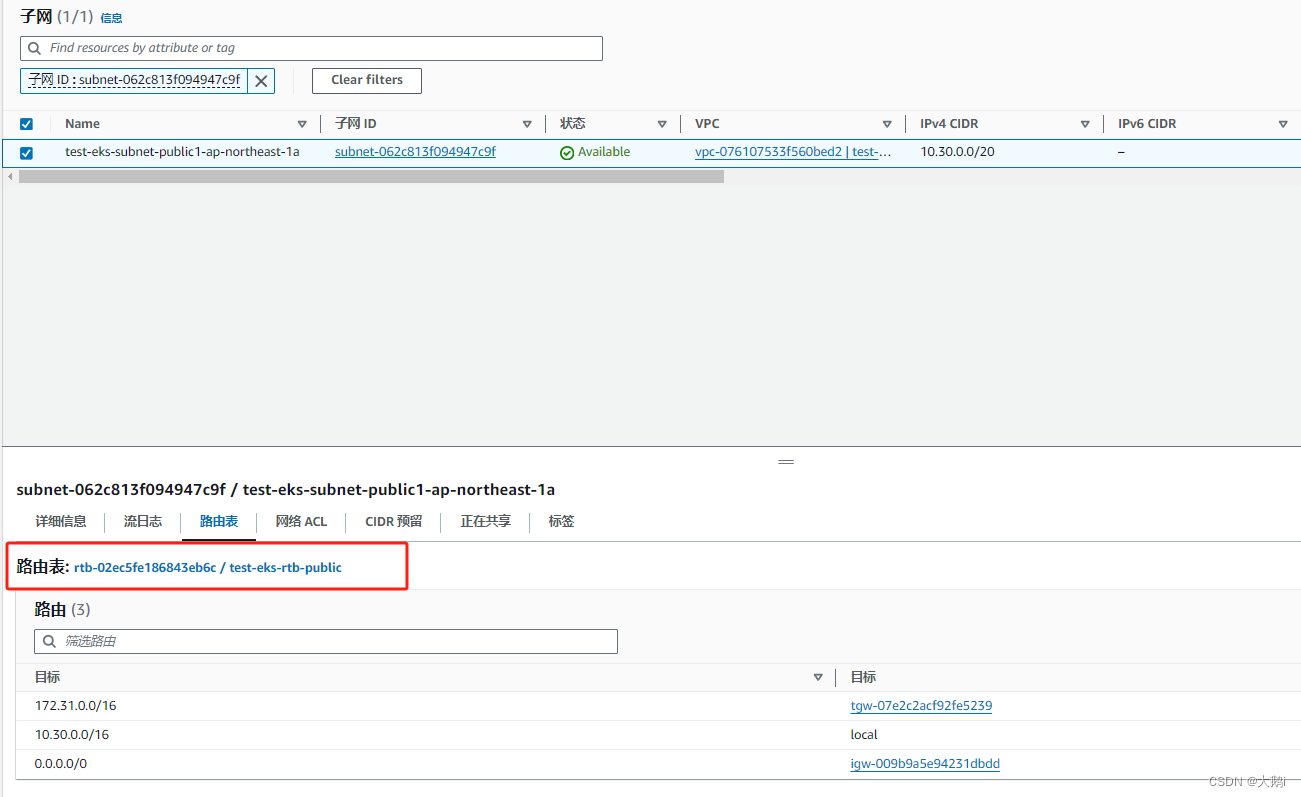Select the 路由表 tab

219,521
